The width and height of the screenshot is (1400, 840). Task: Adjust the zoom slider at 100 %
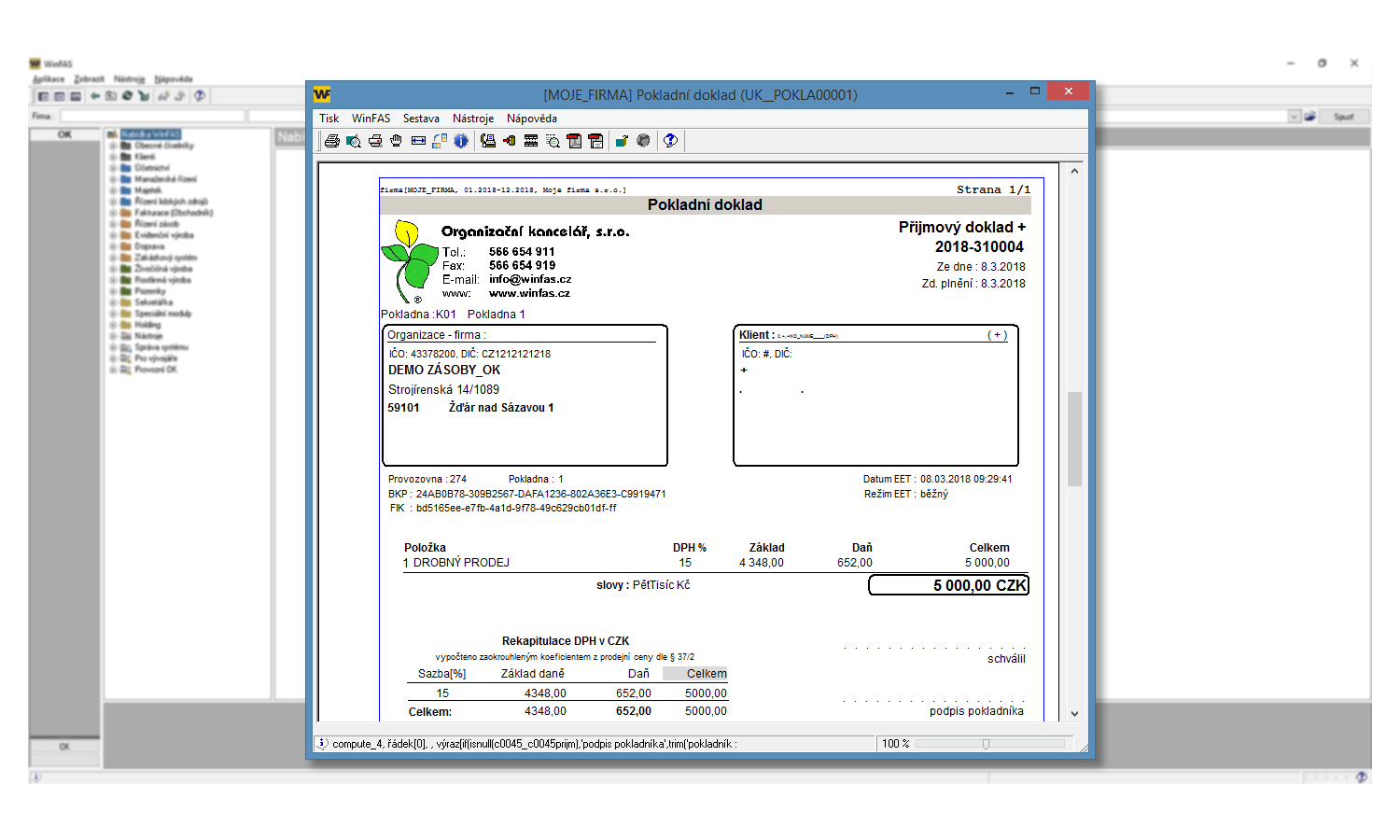pyautogui.click(x=986, y=744)
